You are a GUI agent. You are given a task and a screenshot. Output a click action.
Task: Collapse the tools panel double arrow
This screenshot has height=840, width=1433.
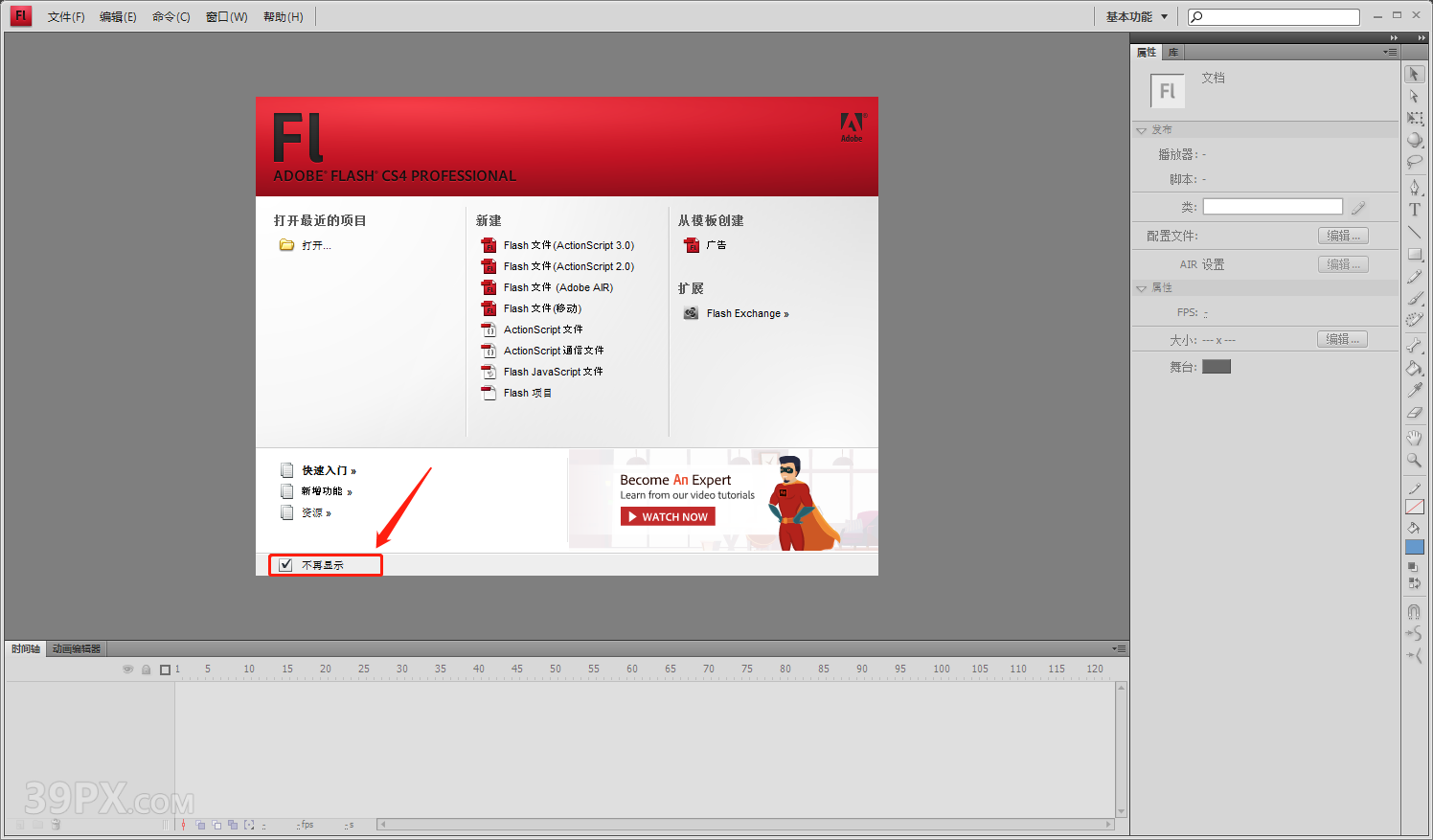tap(1422, 37)
